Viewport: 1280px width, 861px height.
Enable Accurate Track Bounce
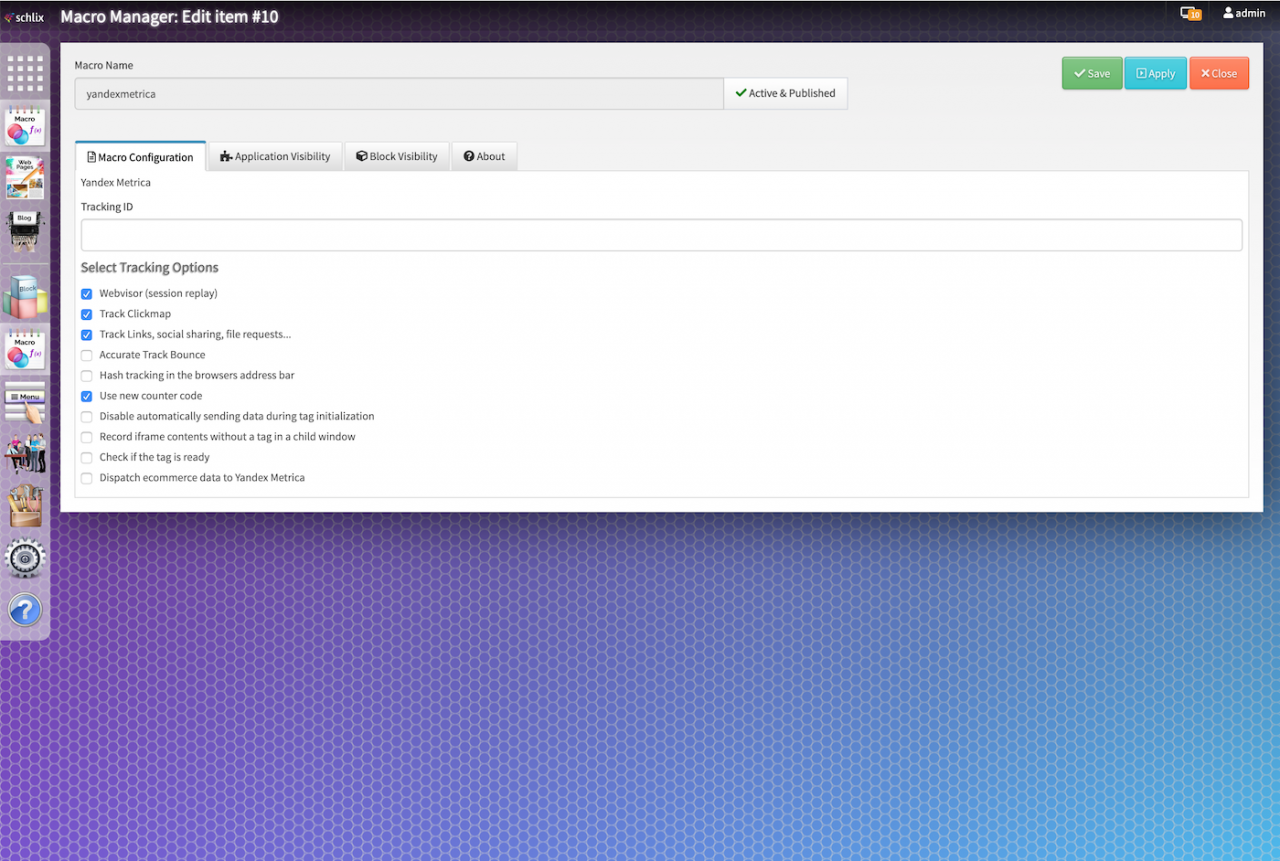pyautogui.click(x=87, y=355)
